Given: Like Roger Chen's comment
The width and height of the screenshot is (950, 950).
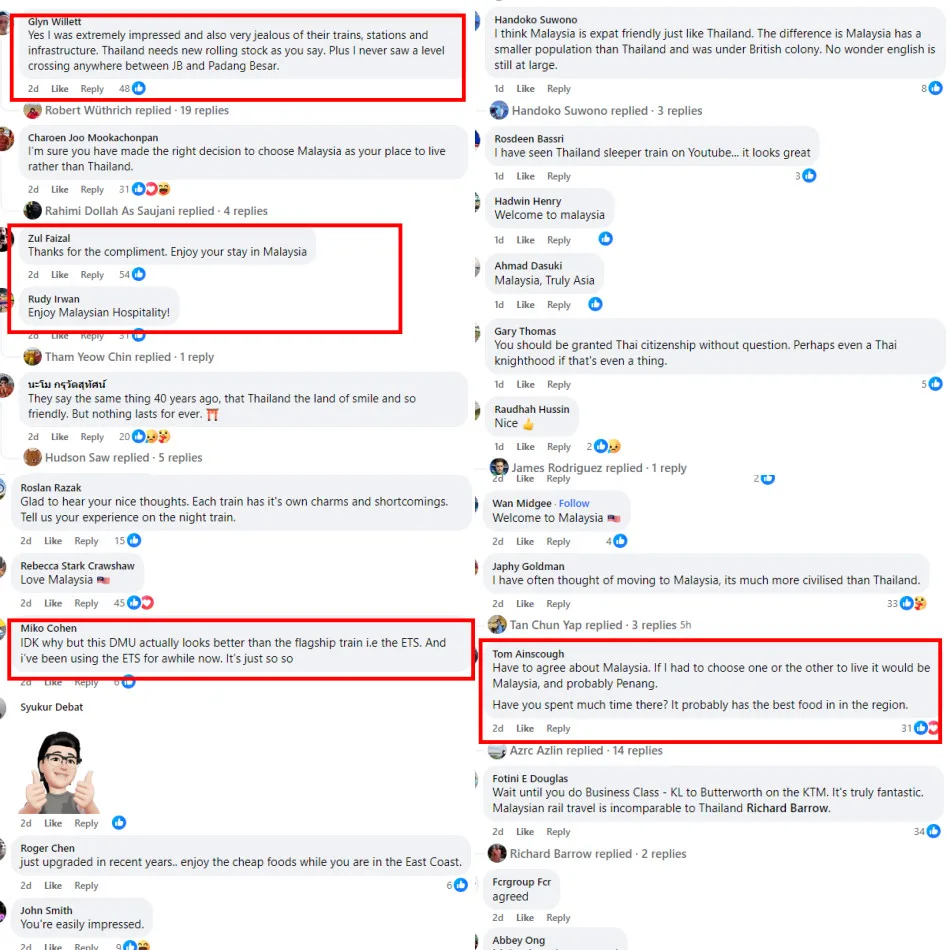Looking at the screenshot, I should pyautogui.click(x=53, y=885).
